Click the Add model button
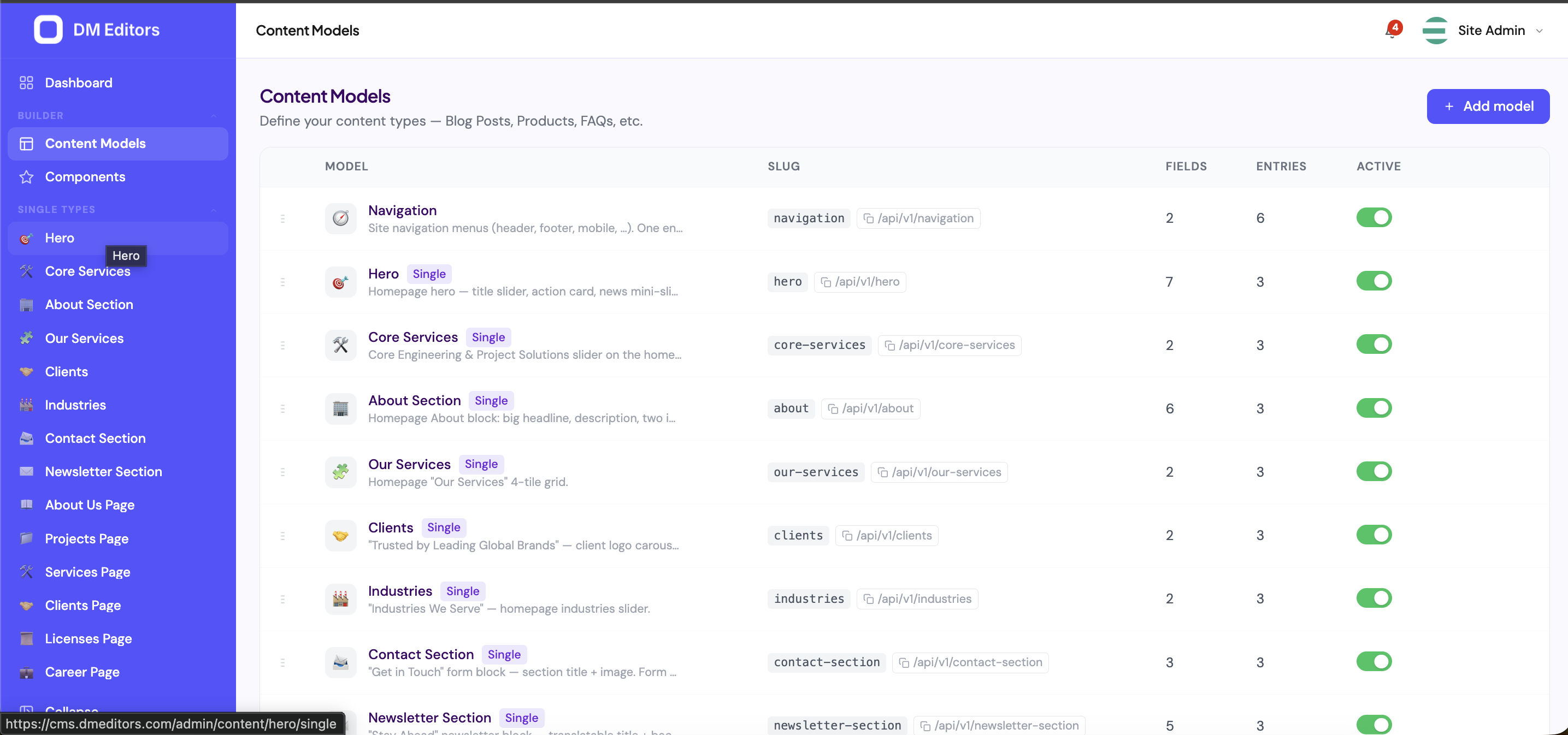 1488,106
